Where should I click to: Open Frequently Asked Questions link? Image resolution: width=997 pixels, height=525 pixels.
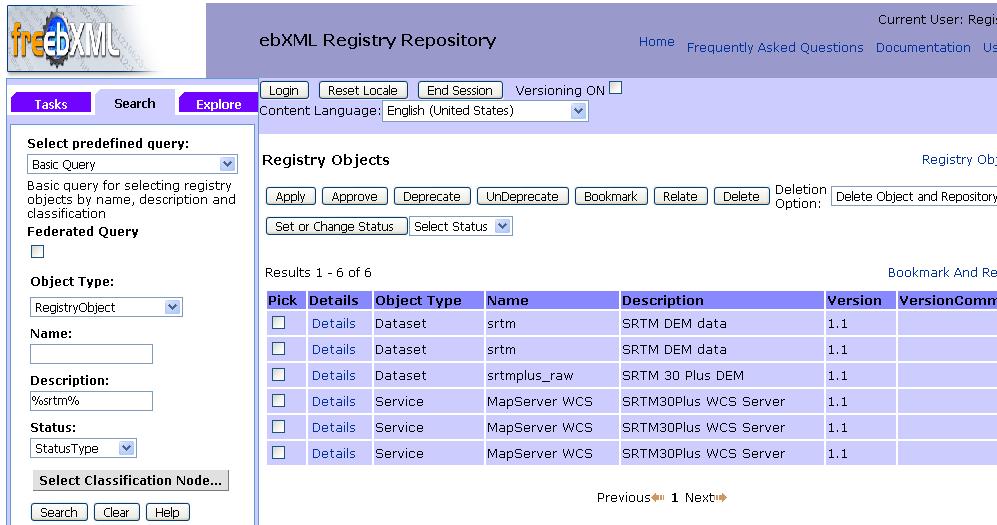pyautogui.click(x=774, y=47)
